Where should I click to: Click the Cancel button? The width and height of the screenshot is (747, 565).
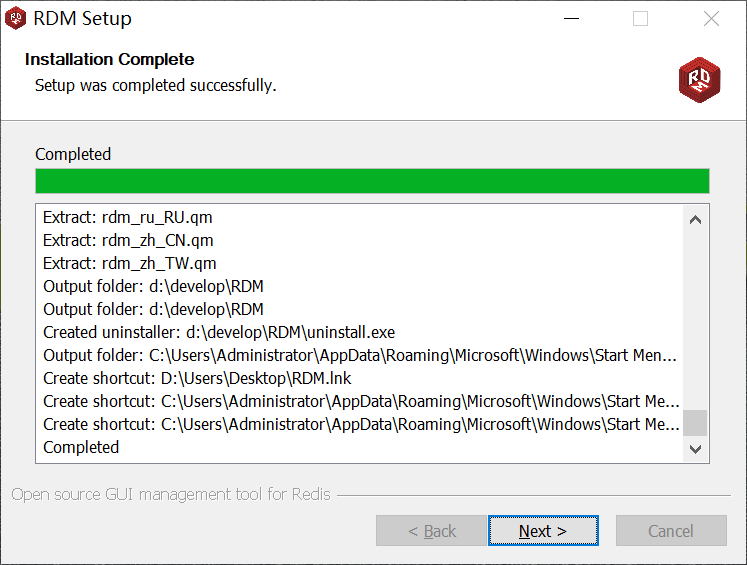pos(671,531)
